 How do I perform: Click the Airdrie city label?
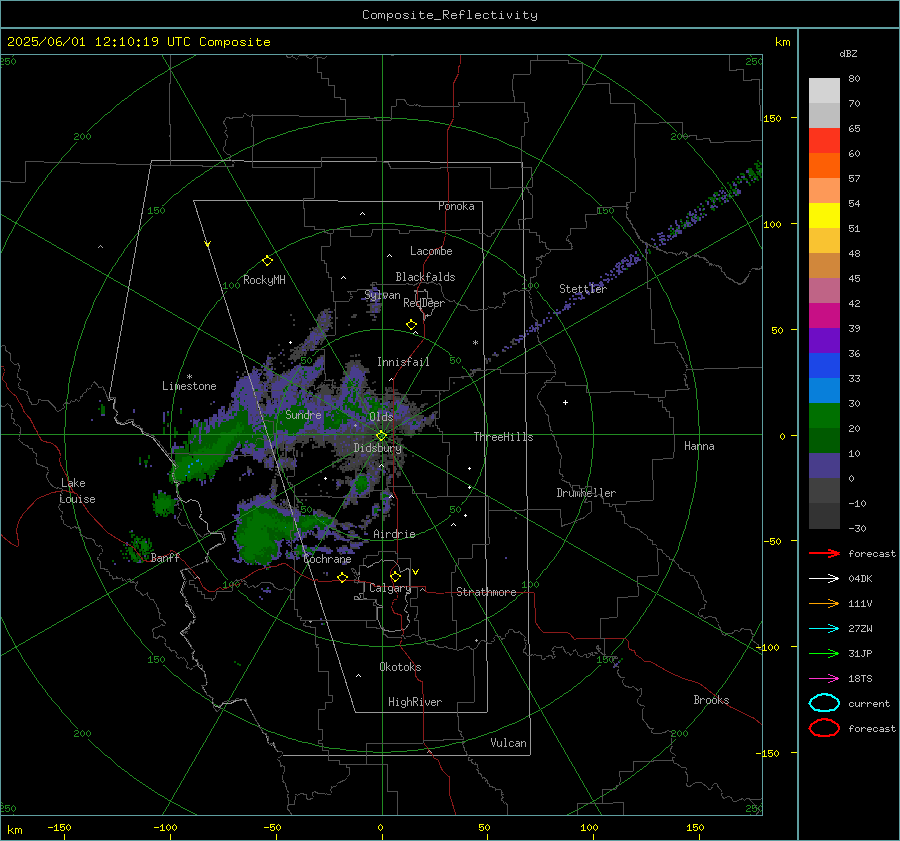[394, 534]
